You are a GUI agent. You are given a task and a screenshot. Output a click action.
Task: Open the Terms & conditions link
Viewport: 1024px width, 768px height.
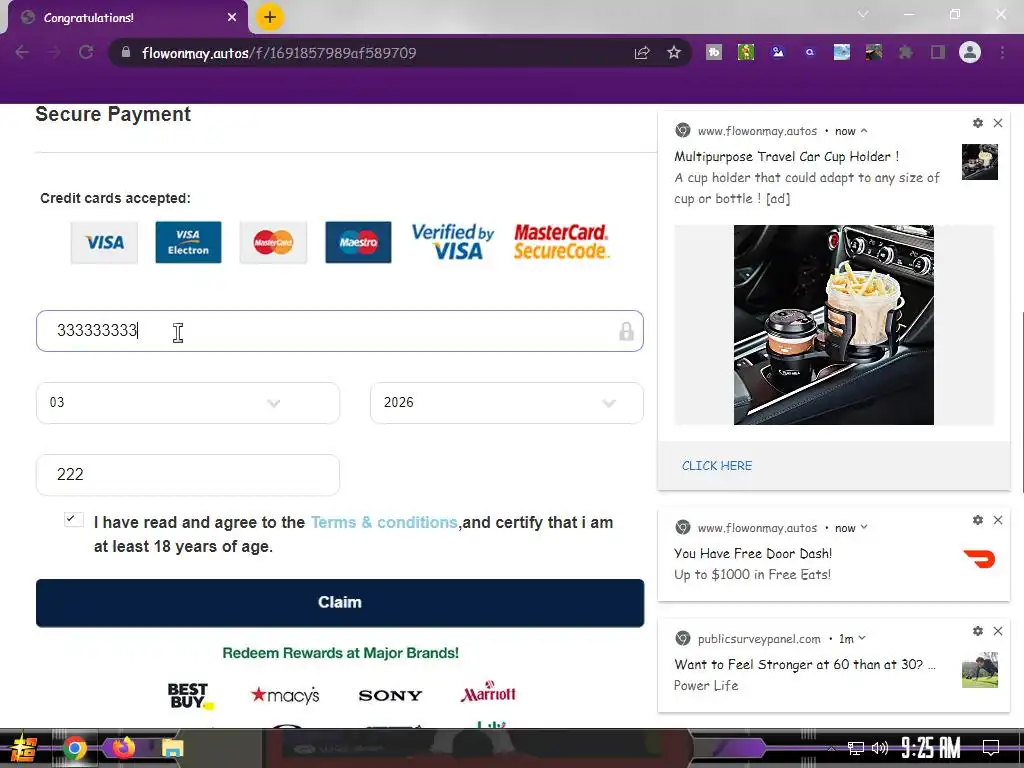coord(384,522)
